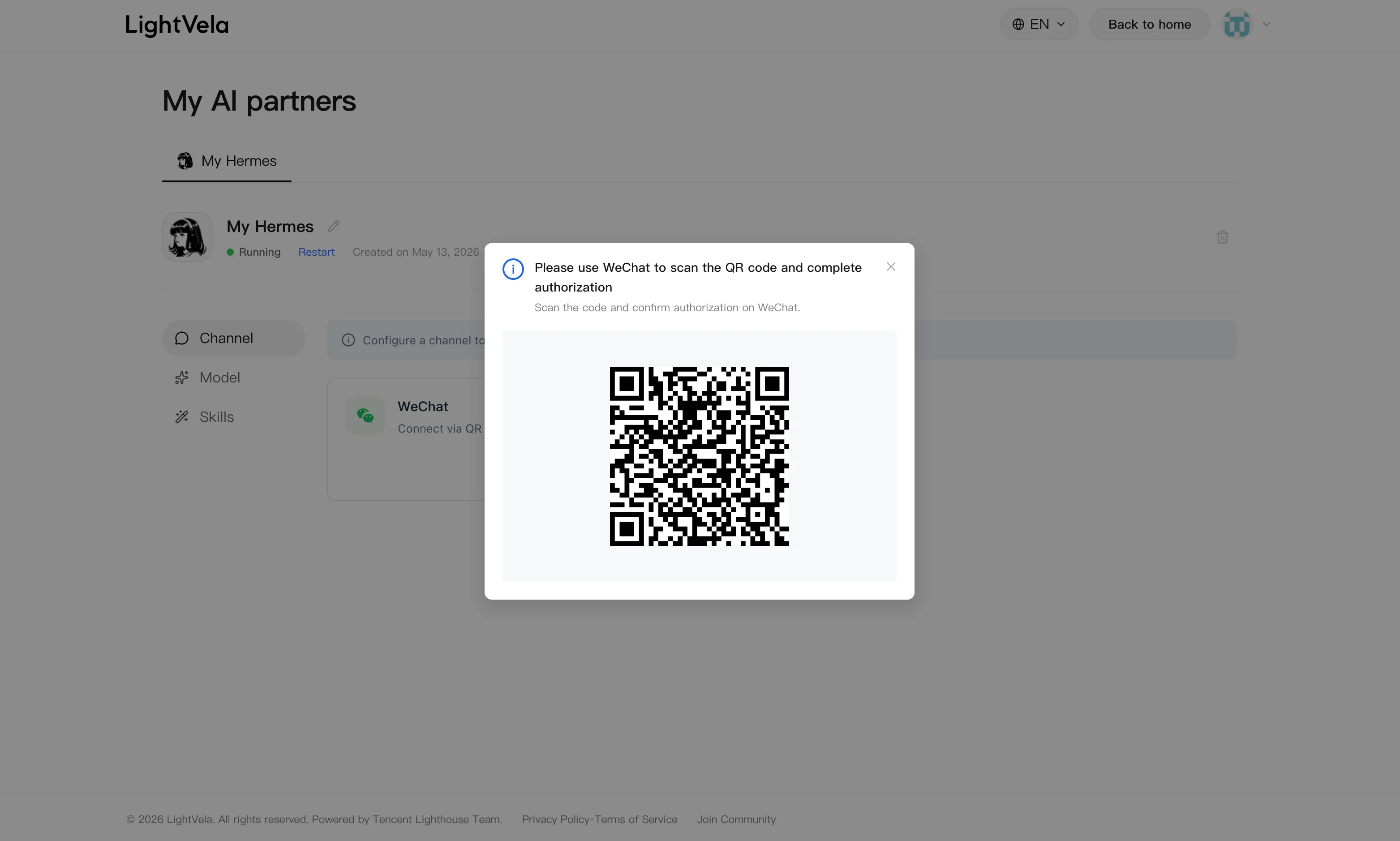Open the Skills sidebar section
The image size is (1400, 841).
[x=233, y=417]
